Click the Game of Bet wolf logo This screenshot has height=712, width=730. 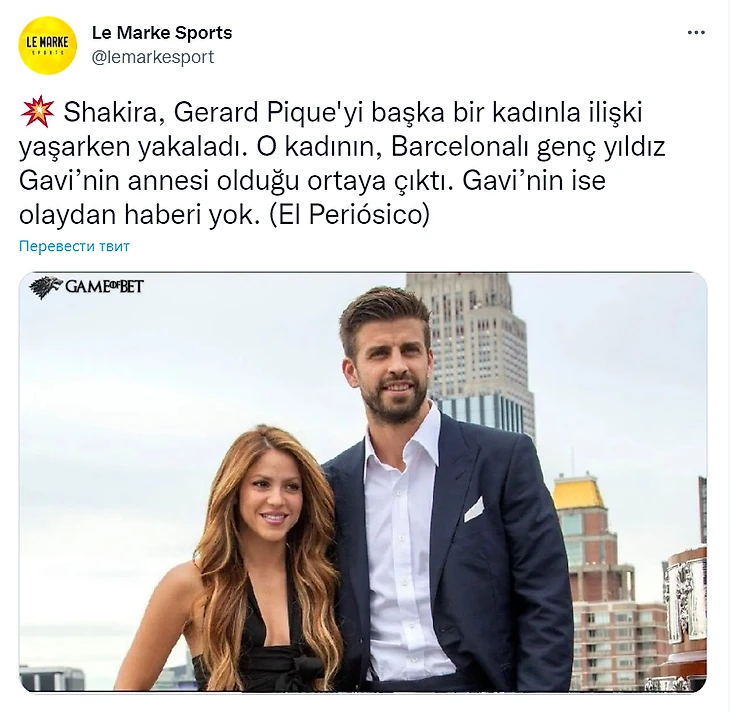tap(45, 286)
